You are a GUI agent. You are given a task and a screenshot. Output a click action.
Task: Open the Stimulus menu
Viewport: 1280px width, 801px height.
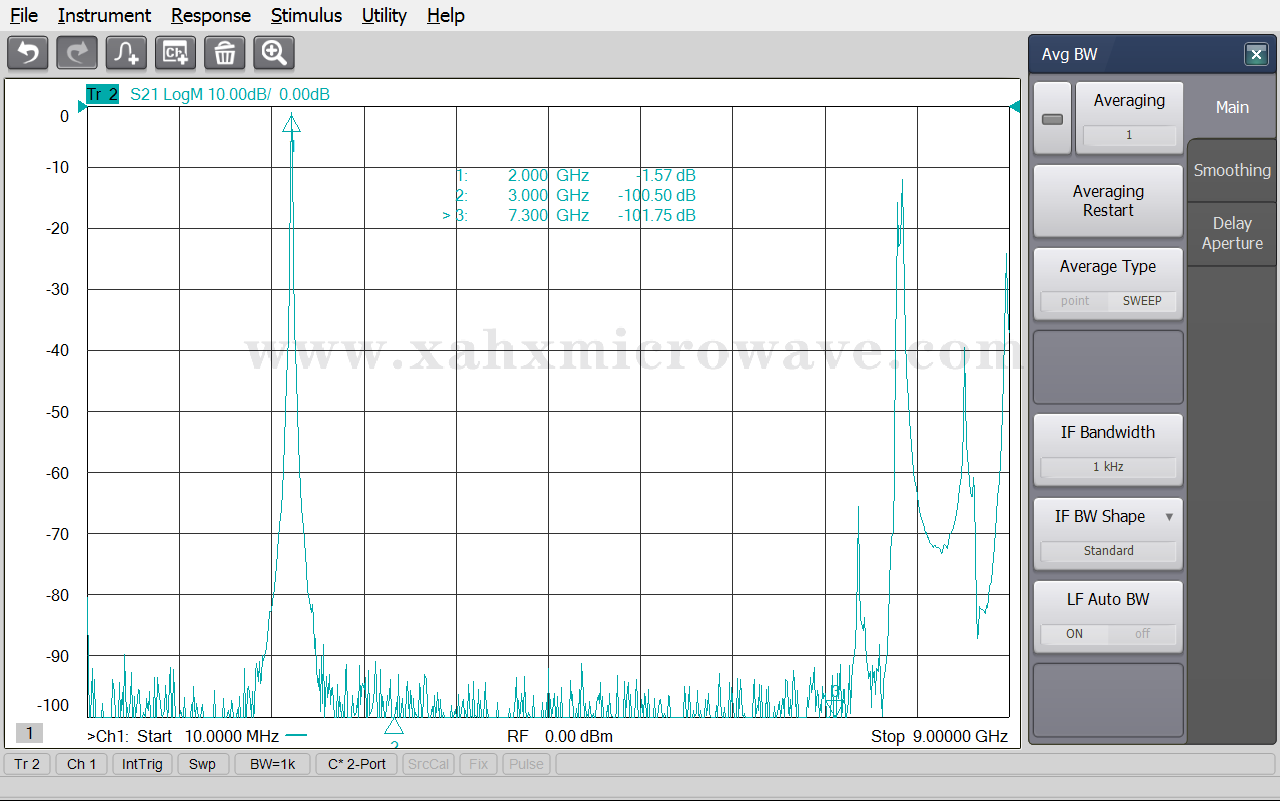[306, 15]
